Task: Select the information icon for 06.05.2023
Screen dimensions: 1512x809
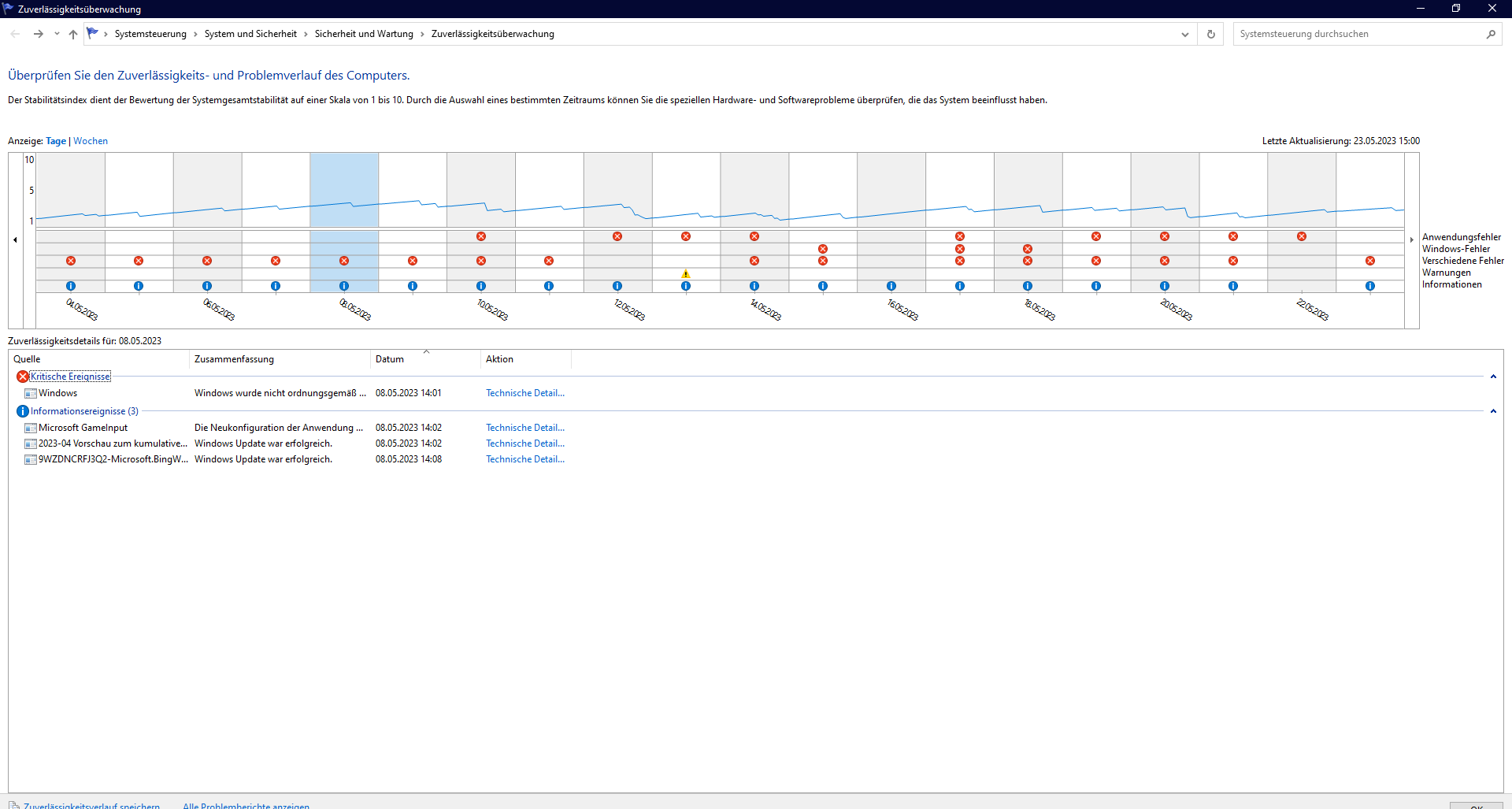Action: [207, 286]
